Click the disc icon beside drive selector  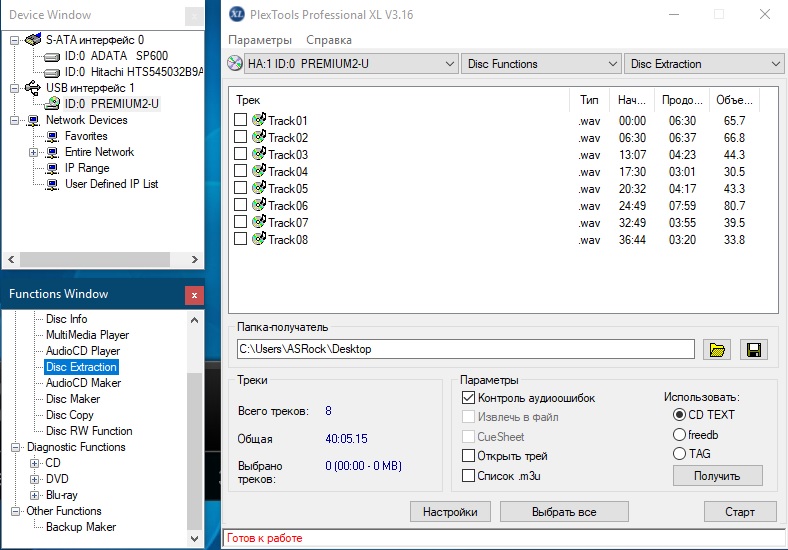point(235,63)
